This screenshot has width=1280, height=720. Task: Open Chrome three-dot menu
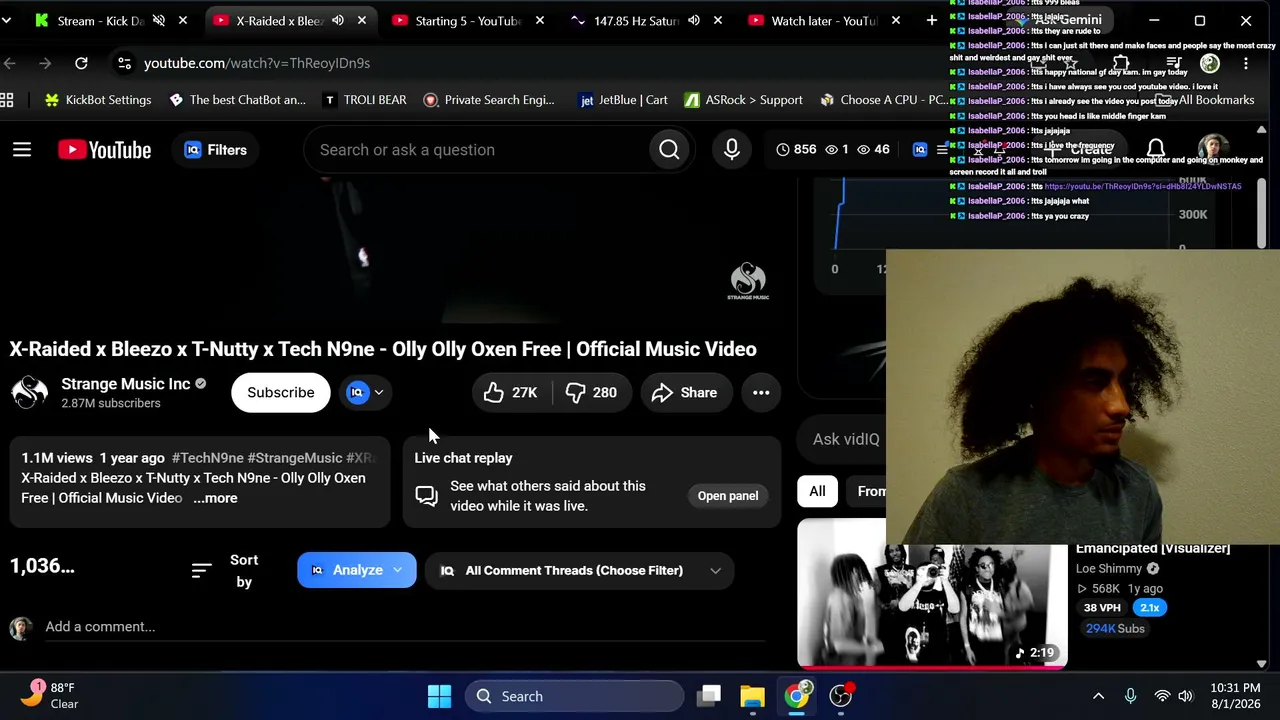click(x=1246, y=63)
